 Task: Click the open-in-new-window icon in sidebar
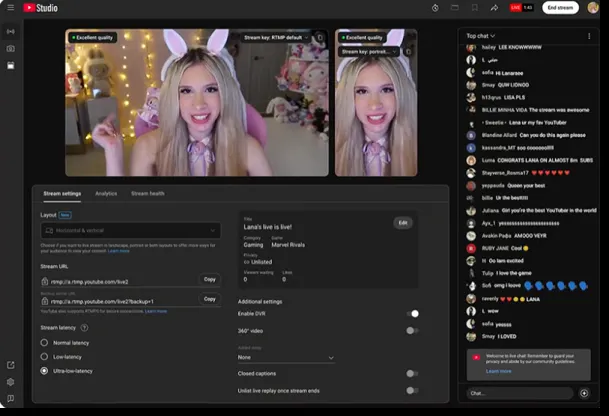10,365
